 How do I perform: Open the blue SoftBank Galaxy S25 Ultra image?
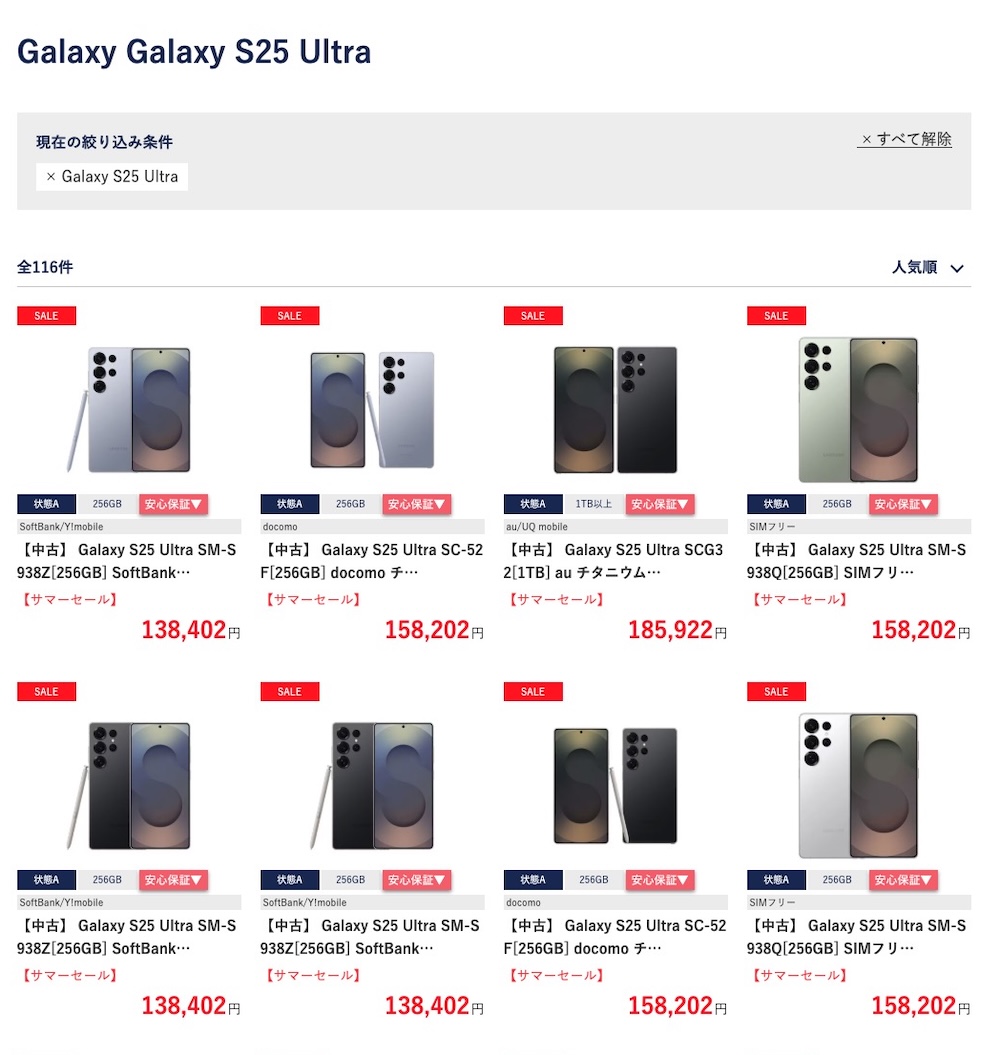[x=129, y=409]
